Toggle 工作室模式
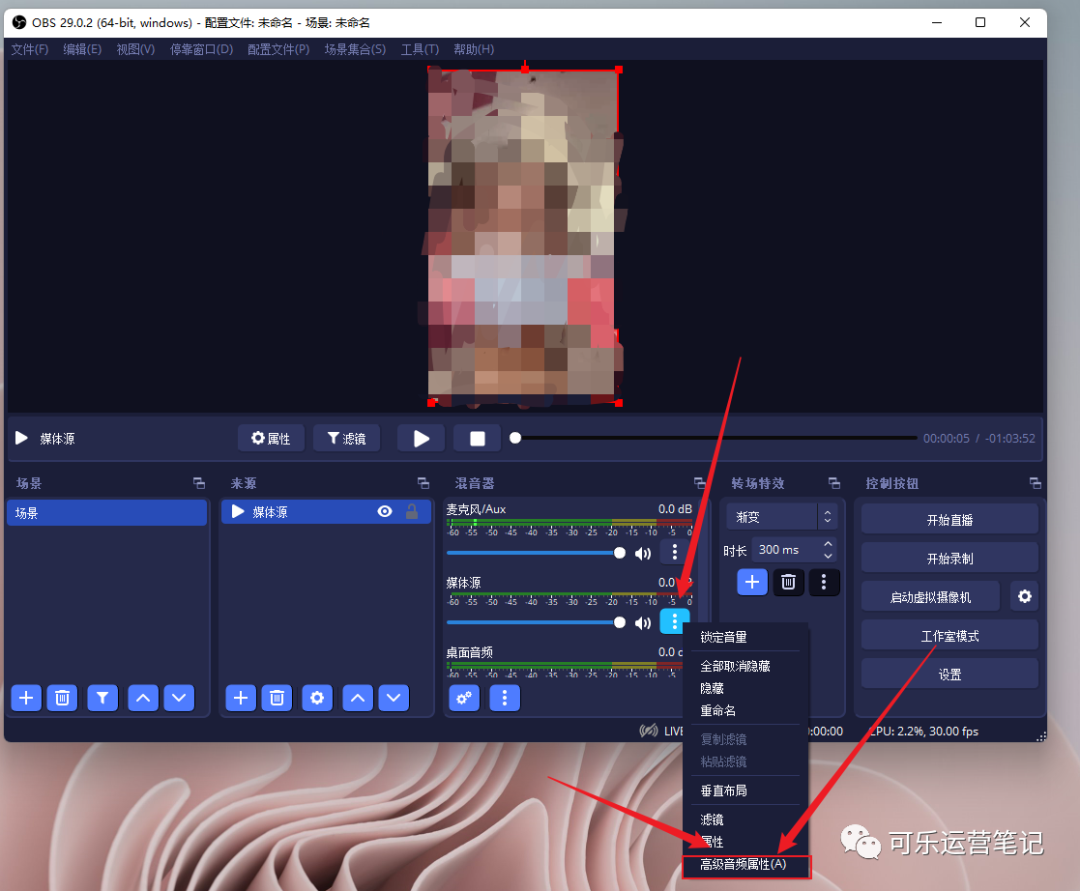Image resolution: width=1080 pixels, height=891 pixels. pos(950,636)
